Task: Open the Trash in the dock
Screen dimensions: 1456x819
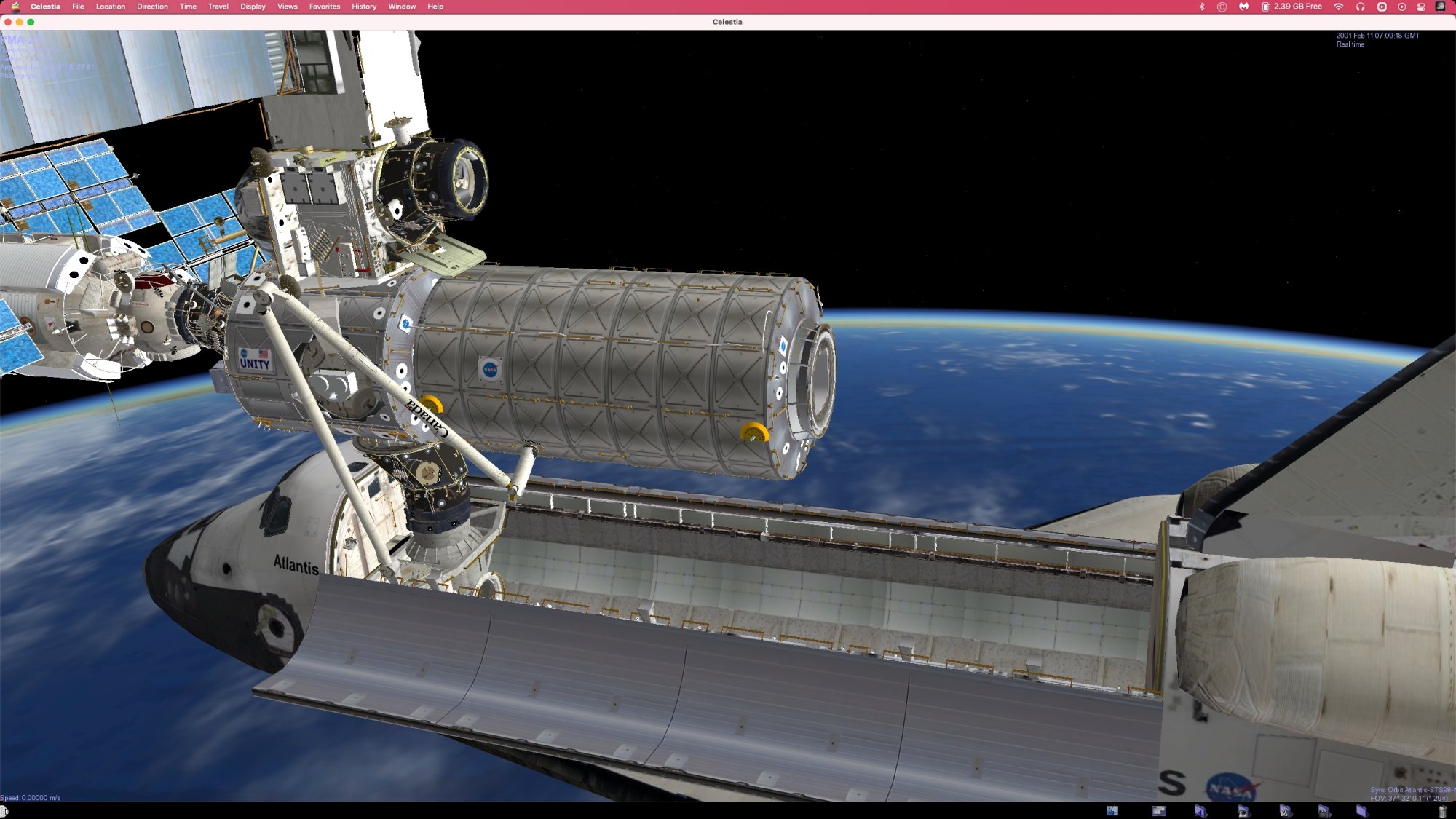Action: [1441, 811]
